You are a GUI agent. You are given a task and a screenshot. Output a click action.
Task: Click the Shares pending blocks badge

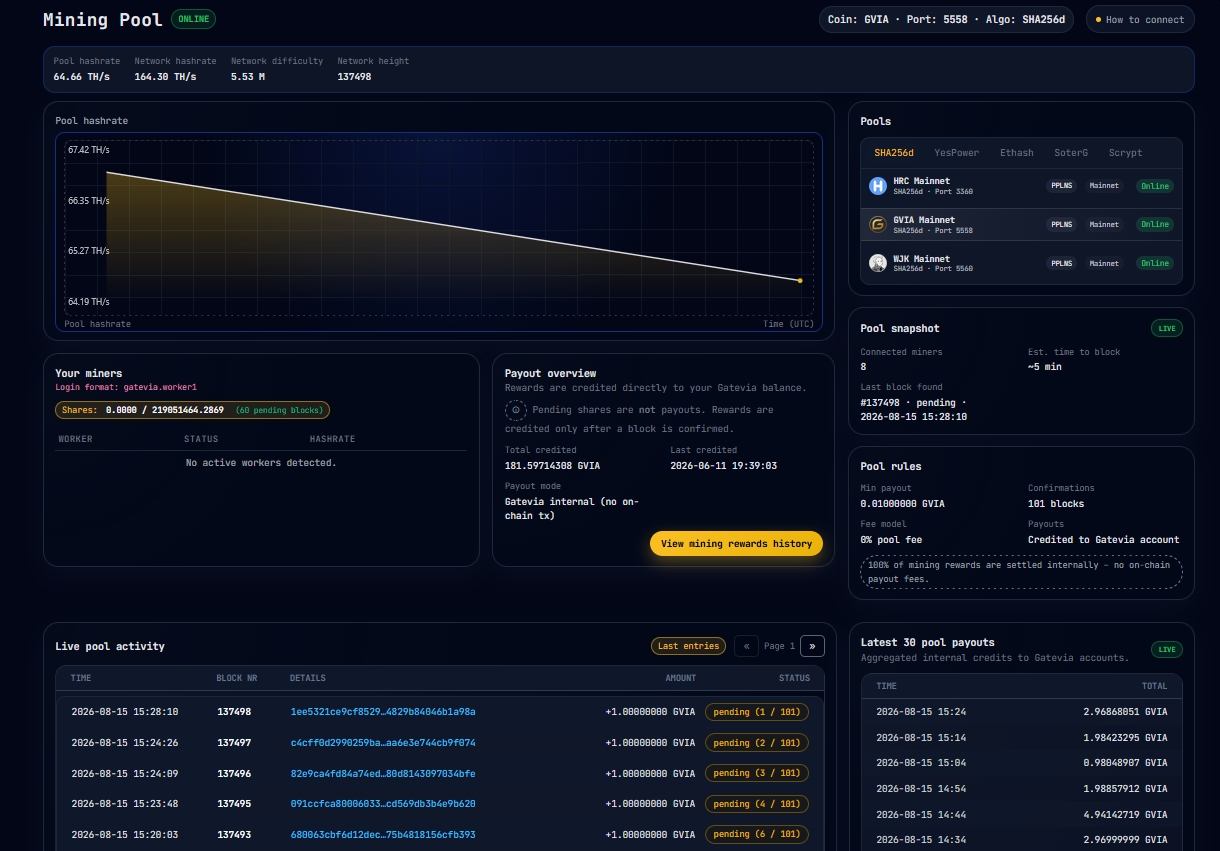(192, 410)
